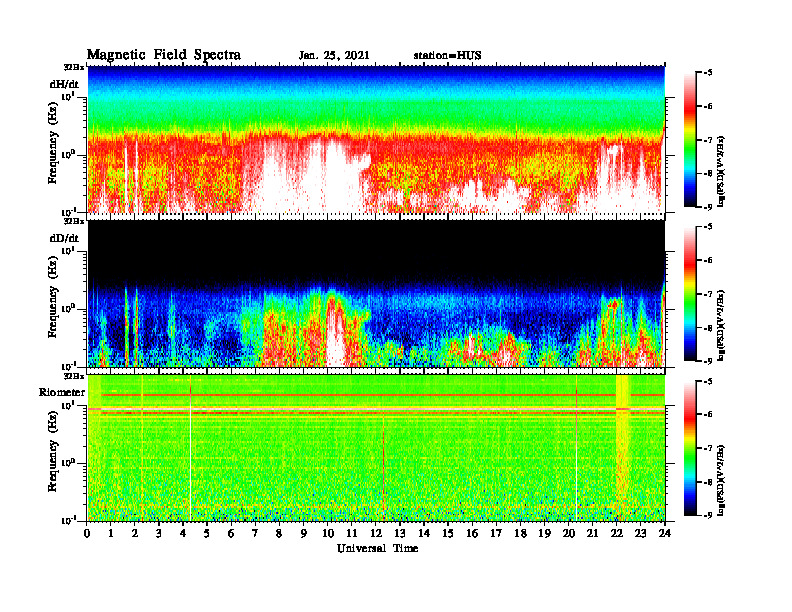Click the "dD/dt" panel label
The width and height of the screenshot is (792, 612).
tap(64, 238)
